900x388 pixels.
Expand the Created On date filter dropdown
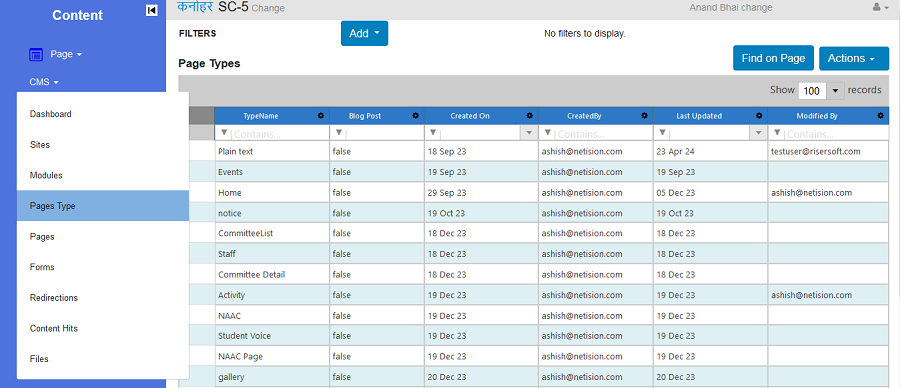click(x=529, y=133)
